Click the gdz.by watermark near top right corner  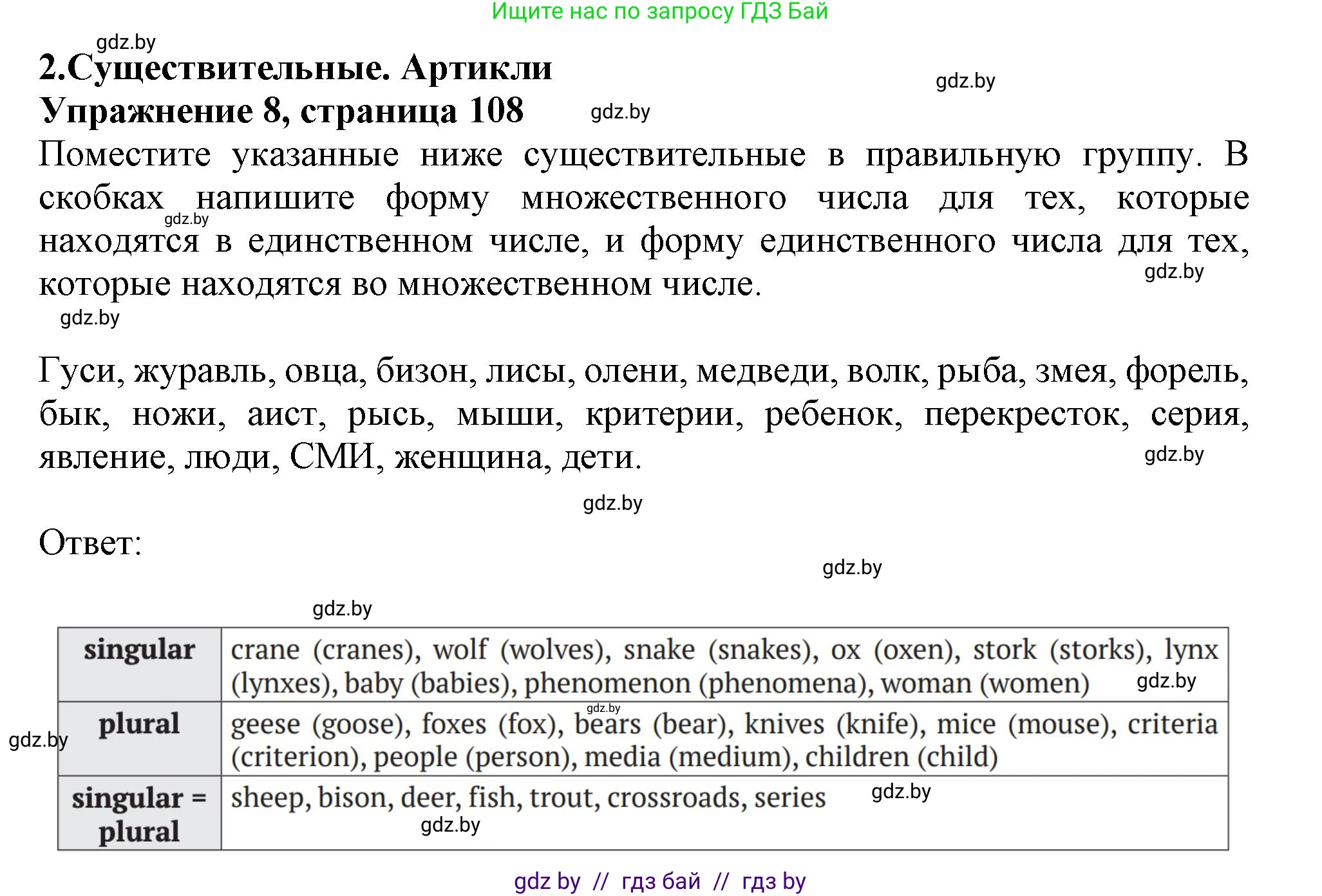tap(962, 81)
